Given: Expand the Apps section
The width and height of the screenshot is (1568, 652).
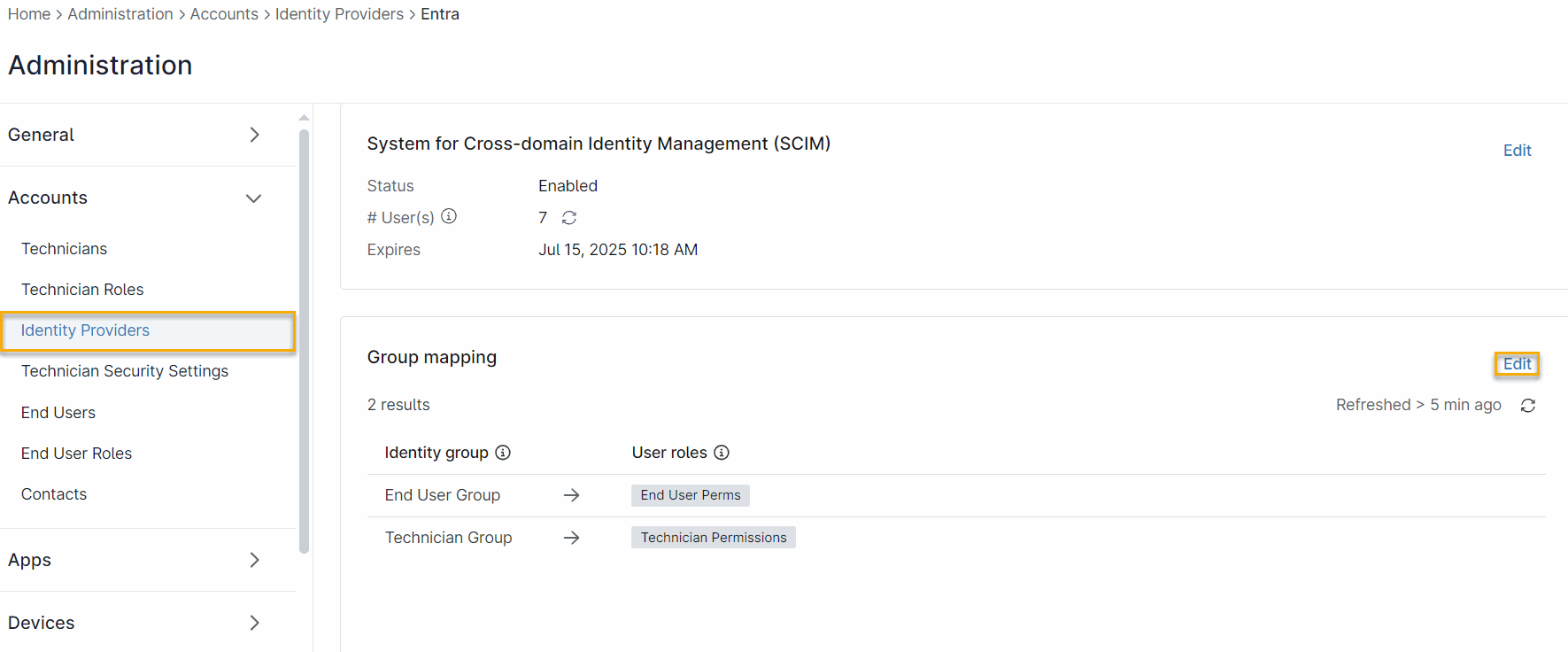Looking at the screenshot, I should 254,560.
